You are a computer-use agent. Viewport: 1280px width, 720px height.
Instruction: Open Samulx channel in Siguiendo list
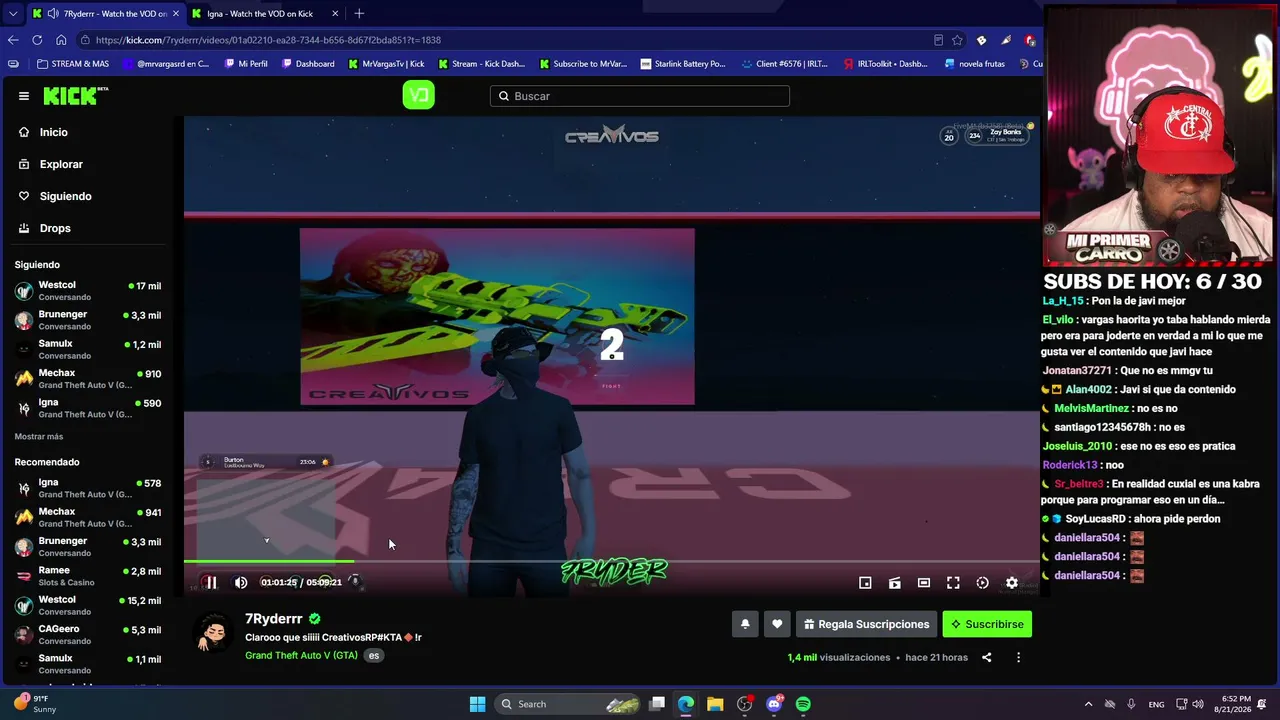tap(88, 349)
